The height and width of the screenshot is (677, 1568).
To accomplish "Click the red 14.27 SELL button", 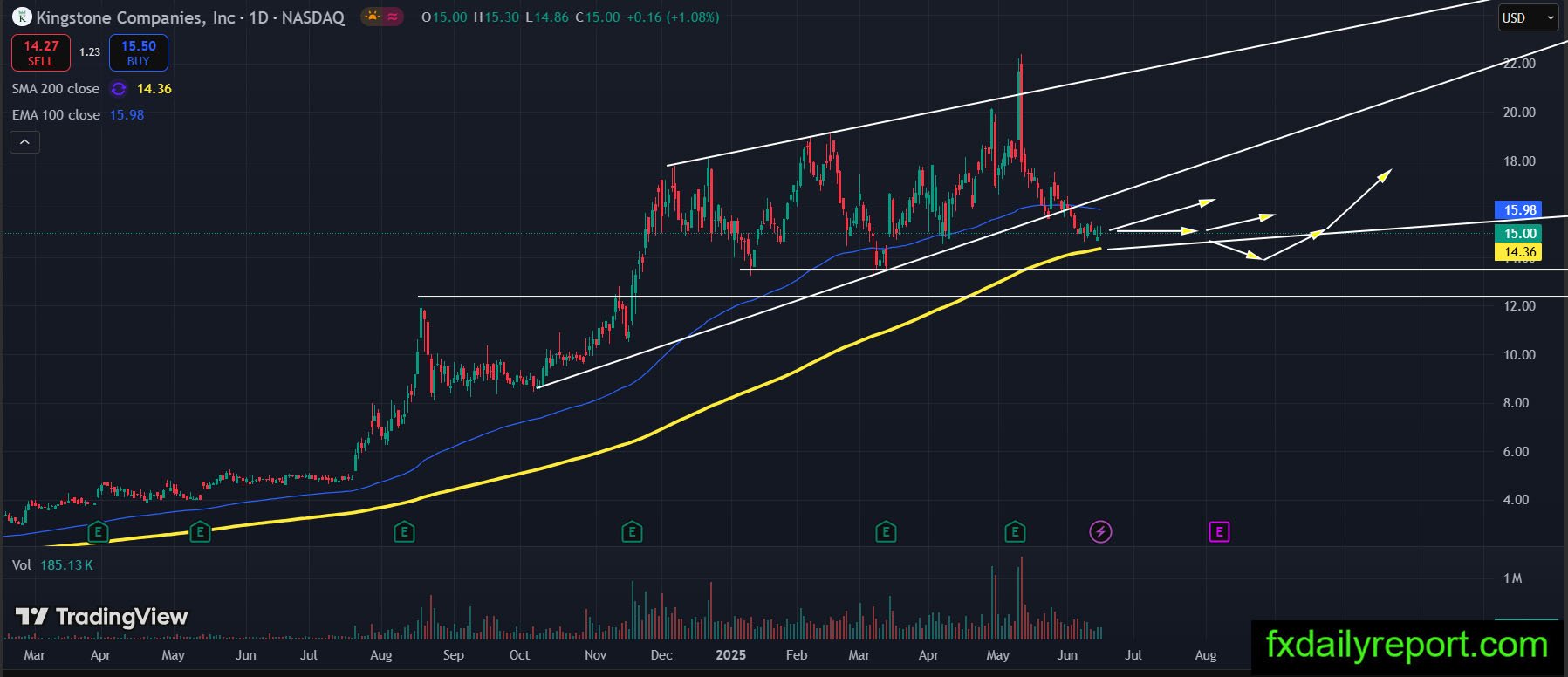I will pos(41,53).
